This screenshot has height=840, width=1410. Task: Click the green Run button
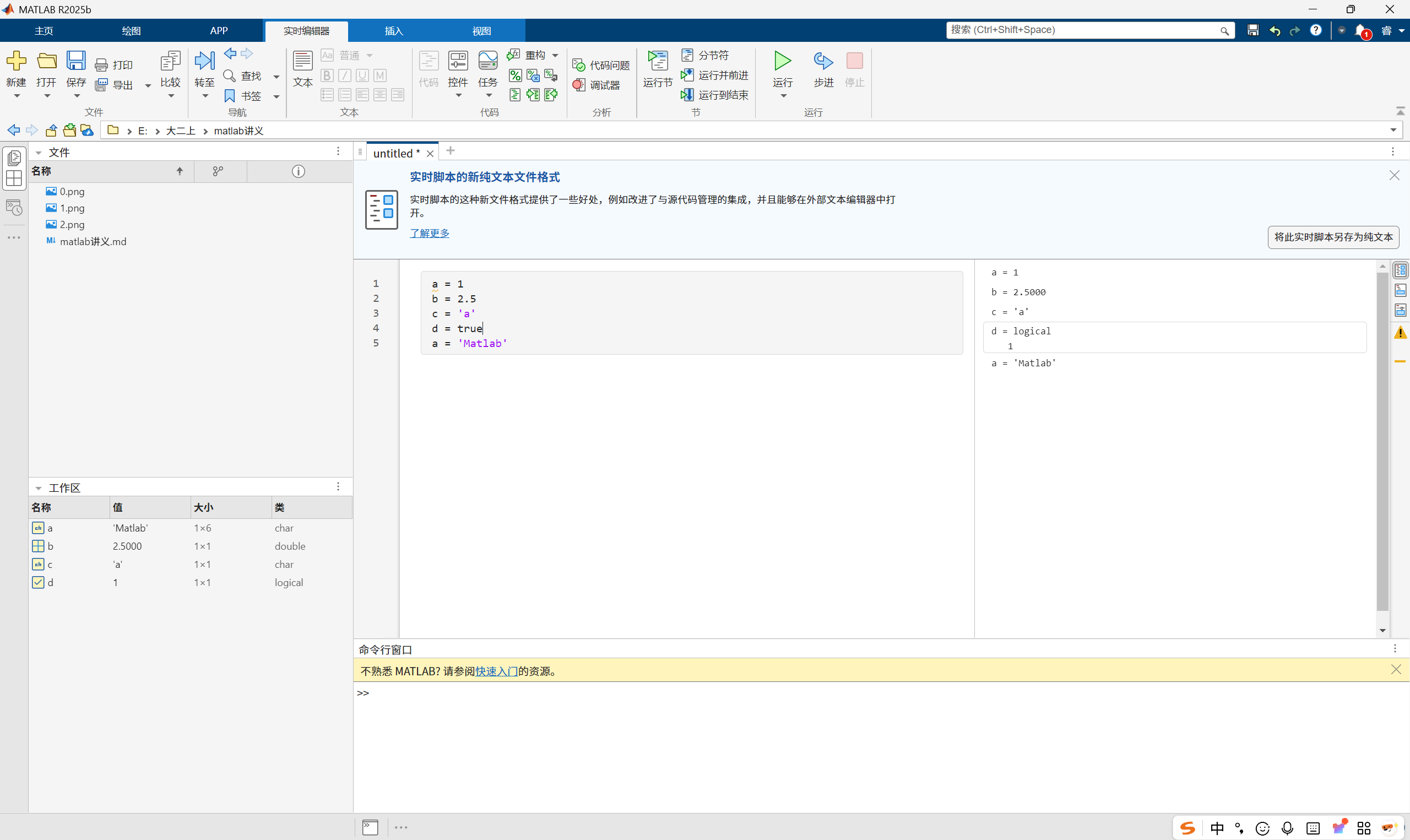pyautogui.click(x=783, y=61)
